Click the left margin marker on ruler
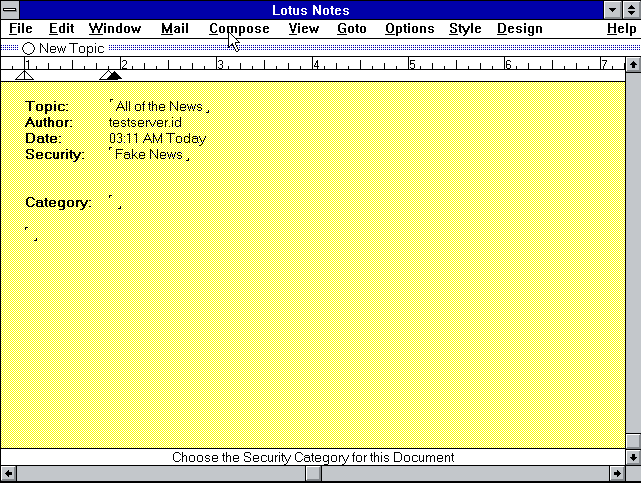This screenshot has height=483, width=641. click(x=25, y=75)
